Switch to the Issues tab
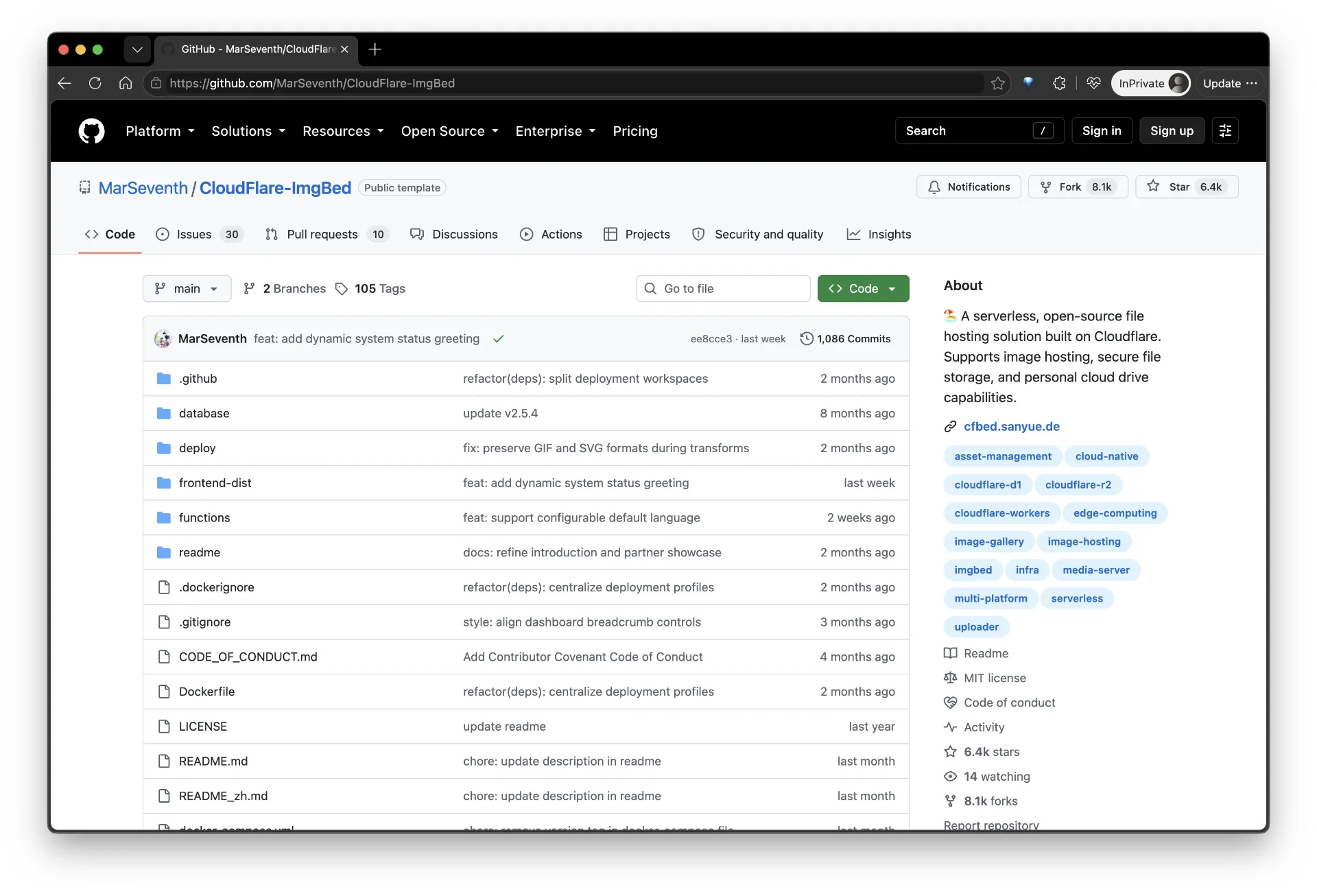Viewport: 1317px width, 896px height. tap(199, 235)
